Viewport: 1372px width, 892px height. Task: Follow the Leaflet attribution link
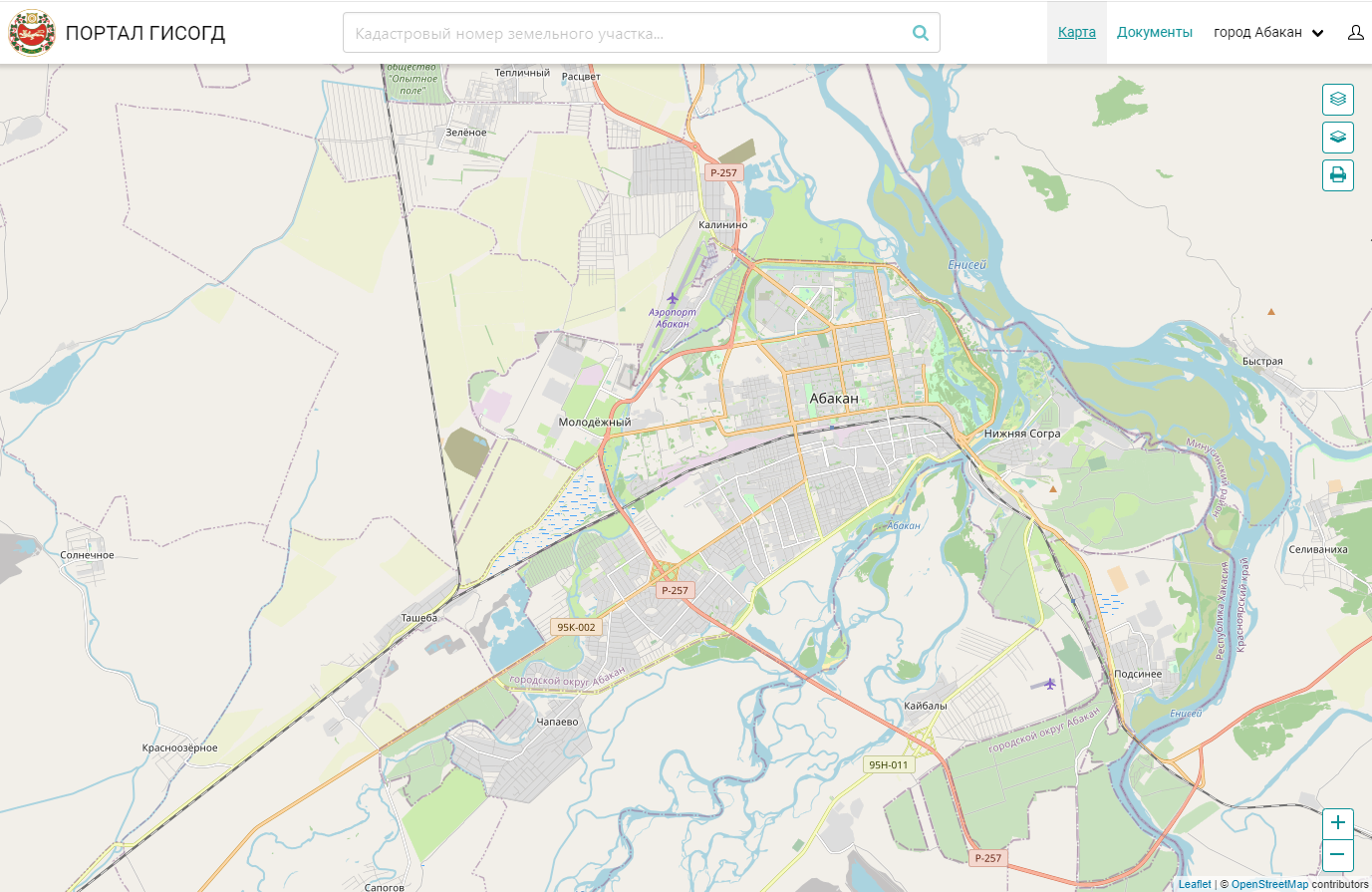click(x=1194, y=884)
